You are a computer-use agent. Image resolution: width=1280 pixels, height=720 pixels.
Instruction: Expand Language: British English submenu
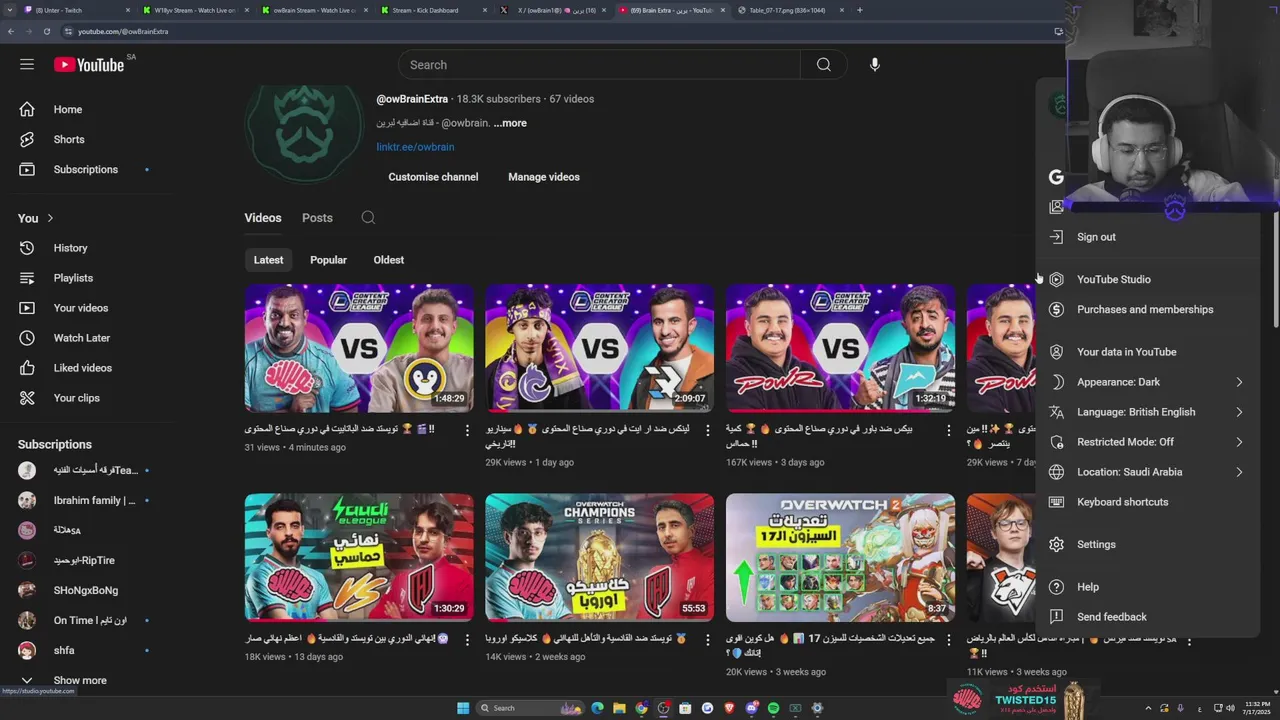click(x=1239, y=412)
